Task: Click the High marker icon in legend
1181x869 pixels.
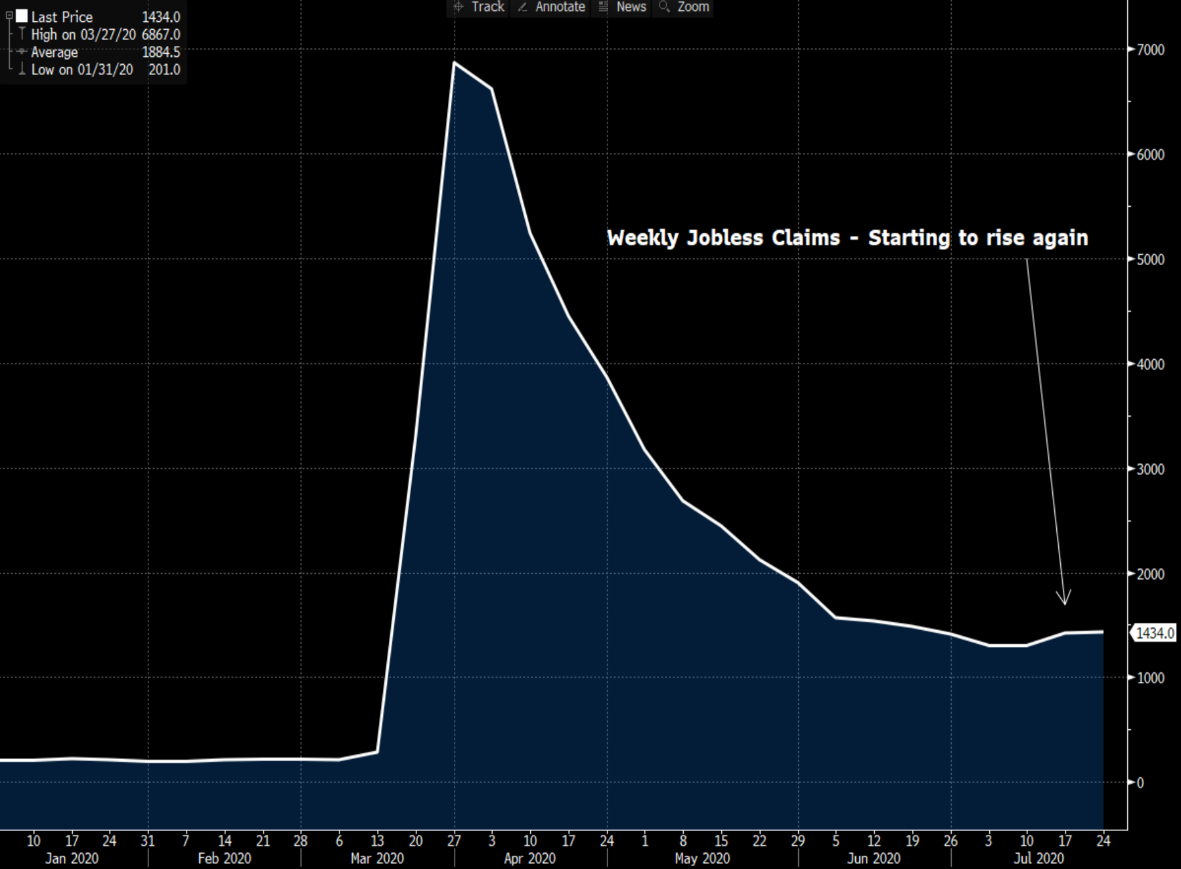Action: 21,35
